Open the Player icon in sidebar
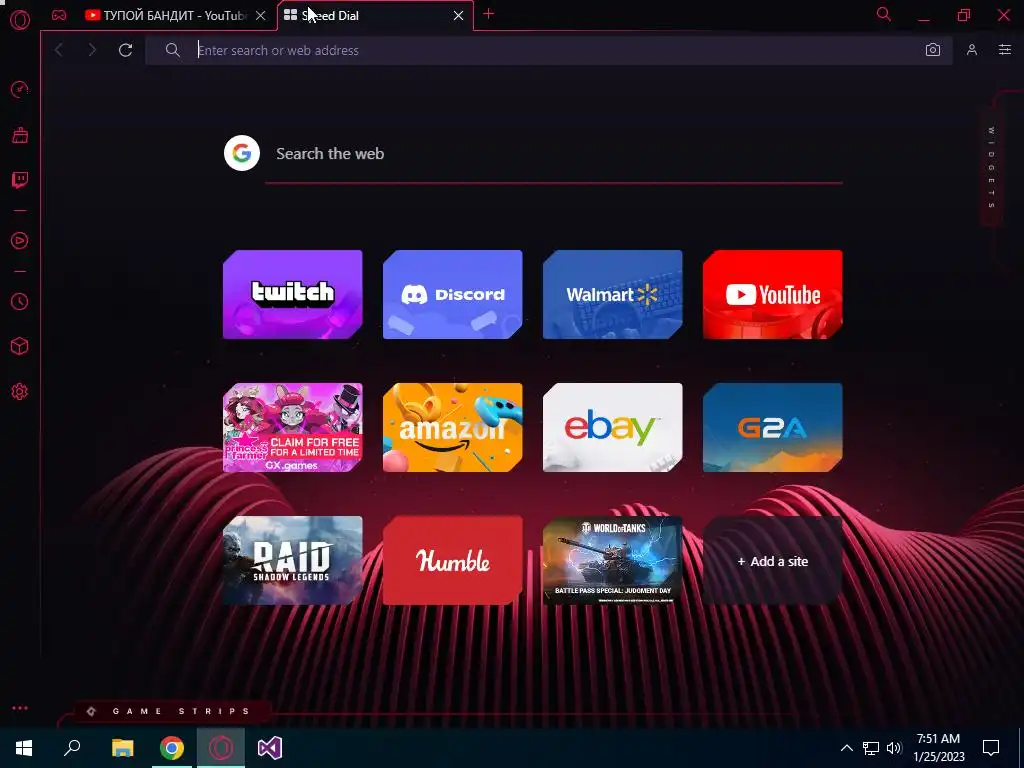Viewport: 1024px width, 768px height. tap(20, 240)
